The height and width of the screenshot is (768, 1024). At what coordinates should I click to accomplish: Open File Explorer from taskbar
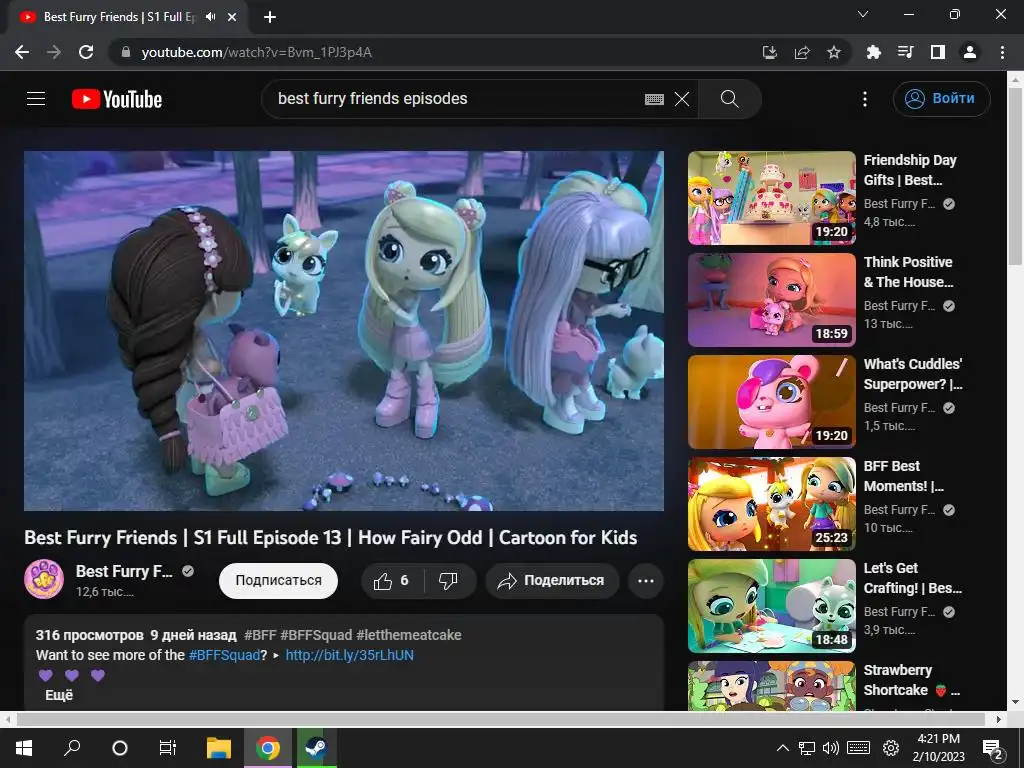[x=219, y=748]
